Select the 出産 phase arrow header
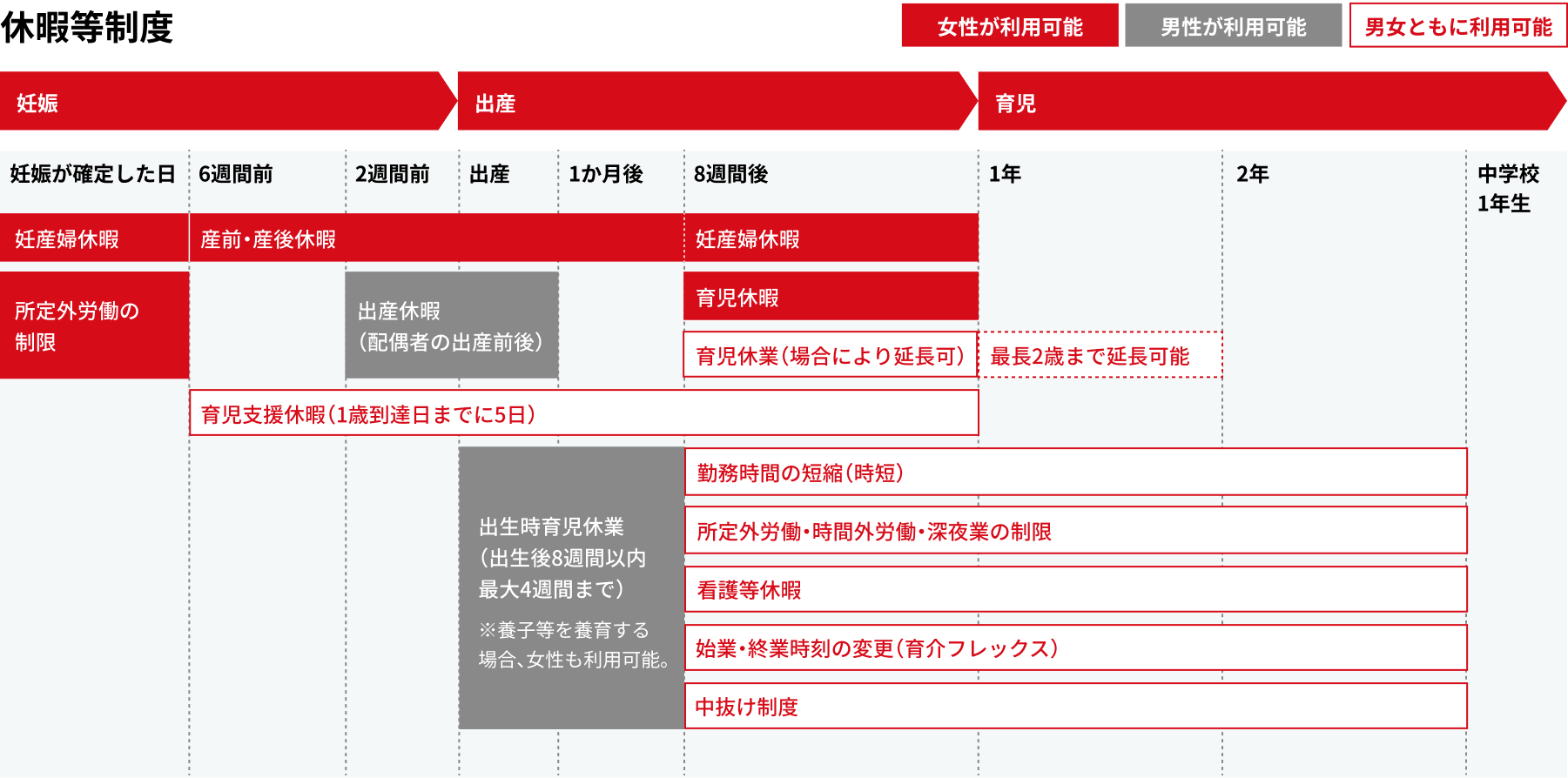1568x778 pixels. (710, 102)
